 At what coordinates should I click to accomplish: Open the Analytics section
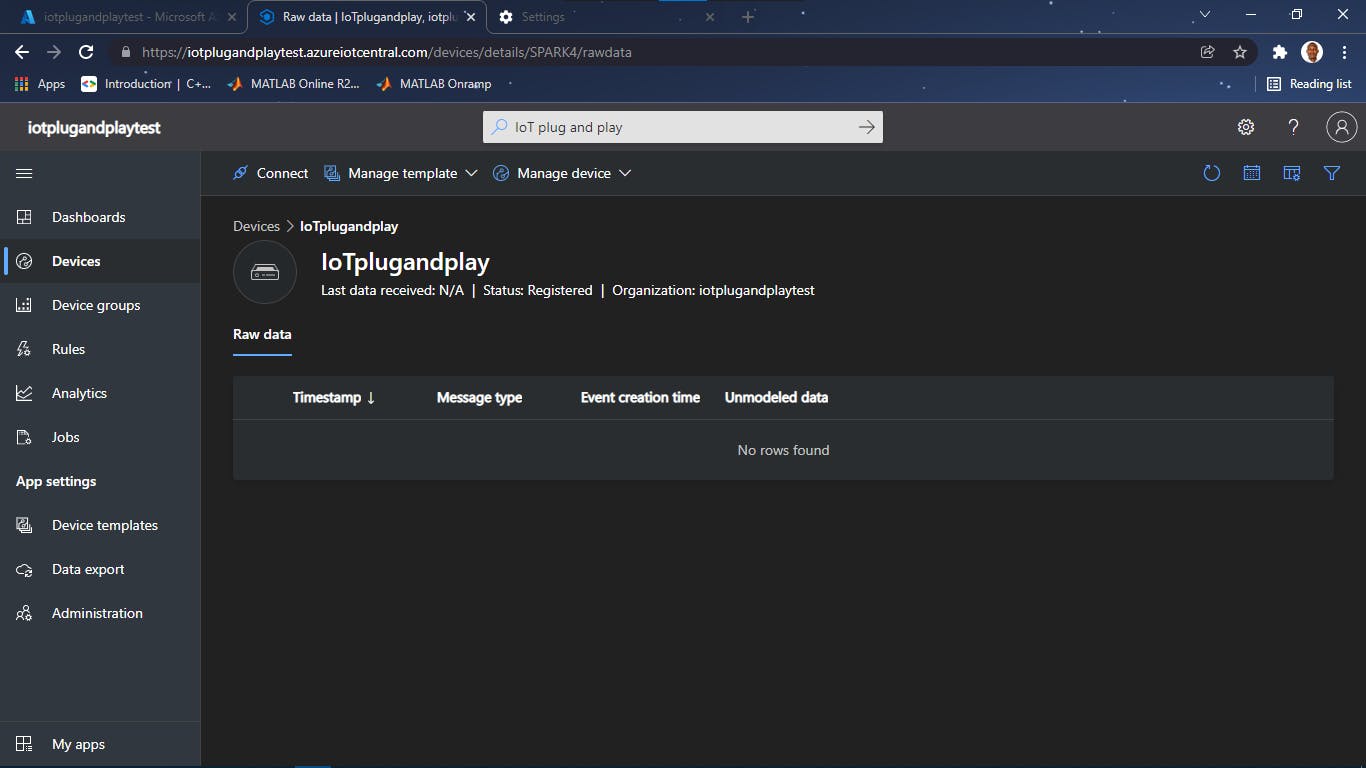(x=100, y=393)
